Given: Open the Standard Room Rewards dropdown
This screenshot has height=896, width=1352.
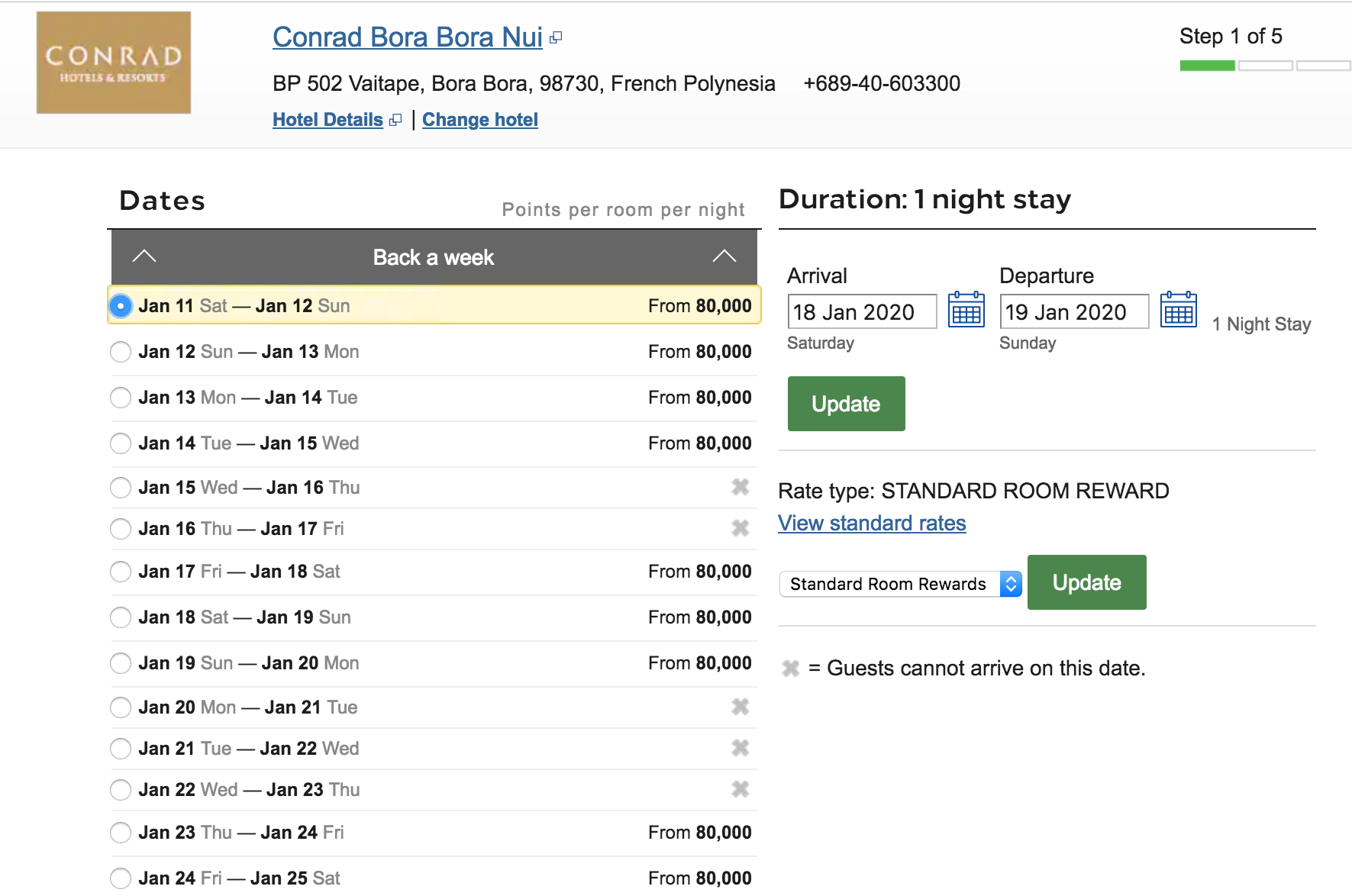Looking at the screenshot, I should click(900, 584).
